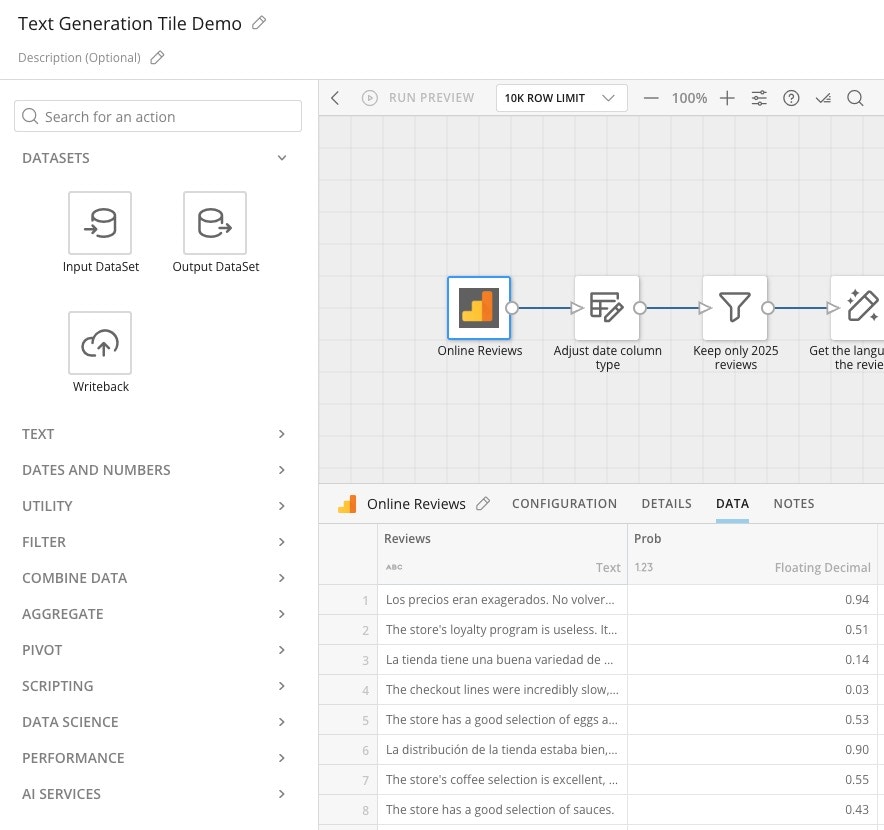Click the Input DataSet tile icon

(100, 223)
